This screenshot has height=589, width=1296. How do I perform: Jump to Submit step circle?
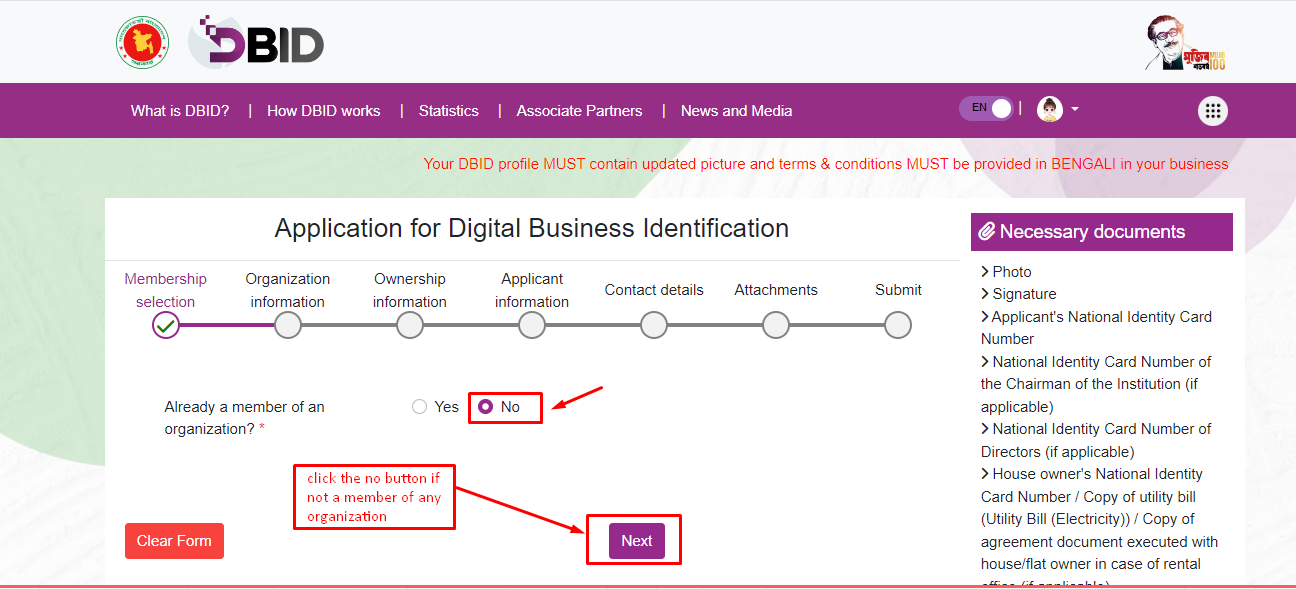point(898,325)
